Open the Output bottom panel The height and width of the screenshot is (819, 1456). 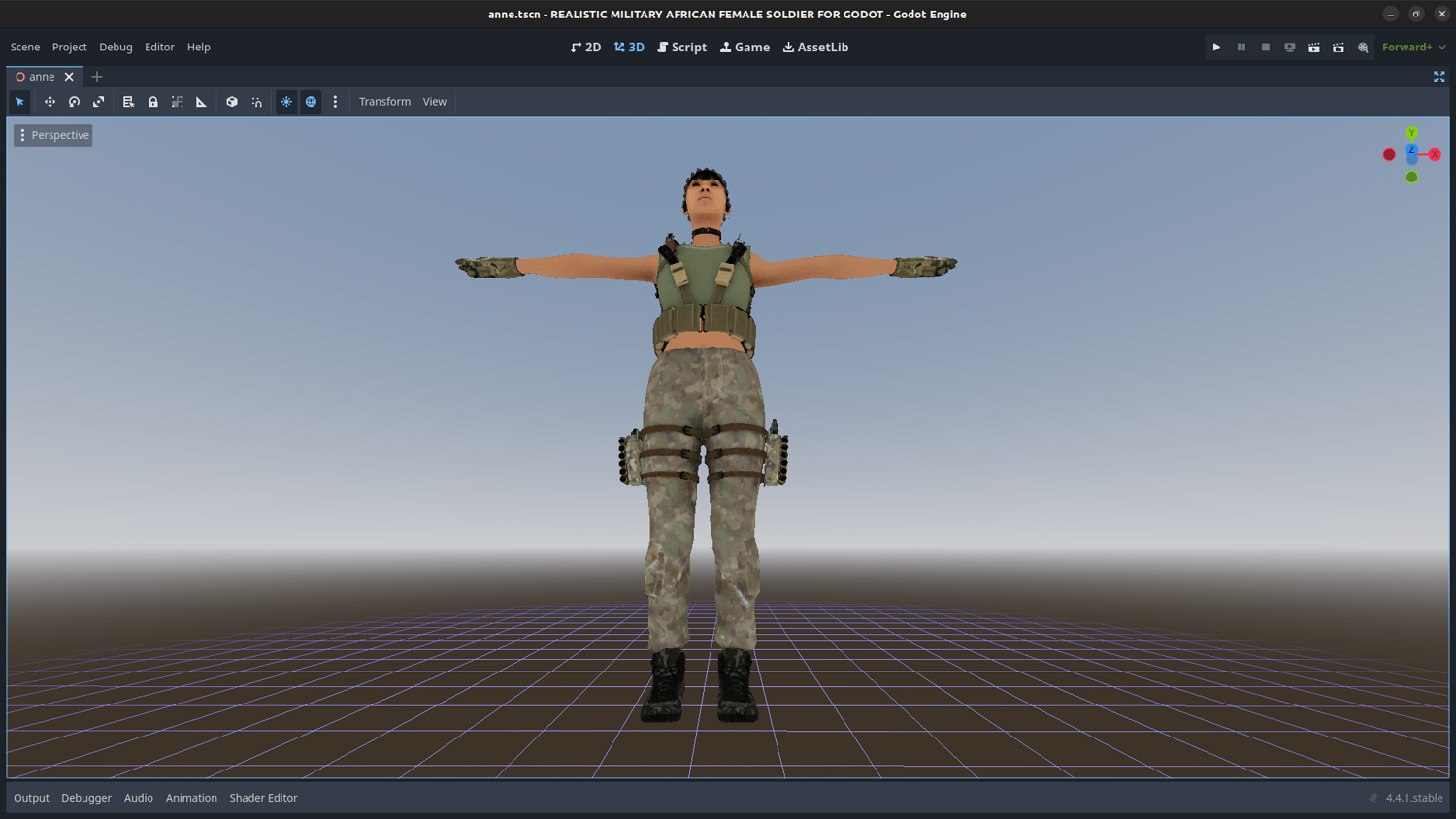point(31,798)
